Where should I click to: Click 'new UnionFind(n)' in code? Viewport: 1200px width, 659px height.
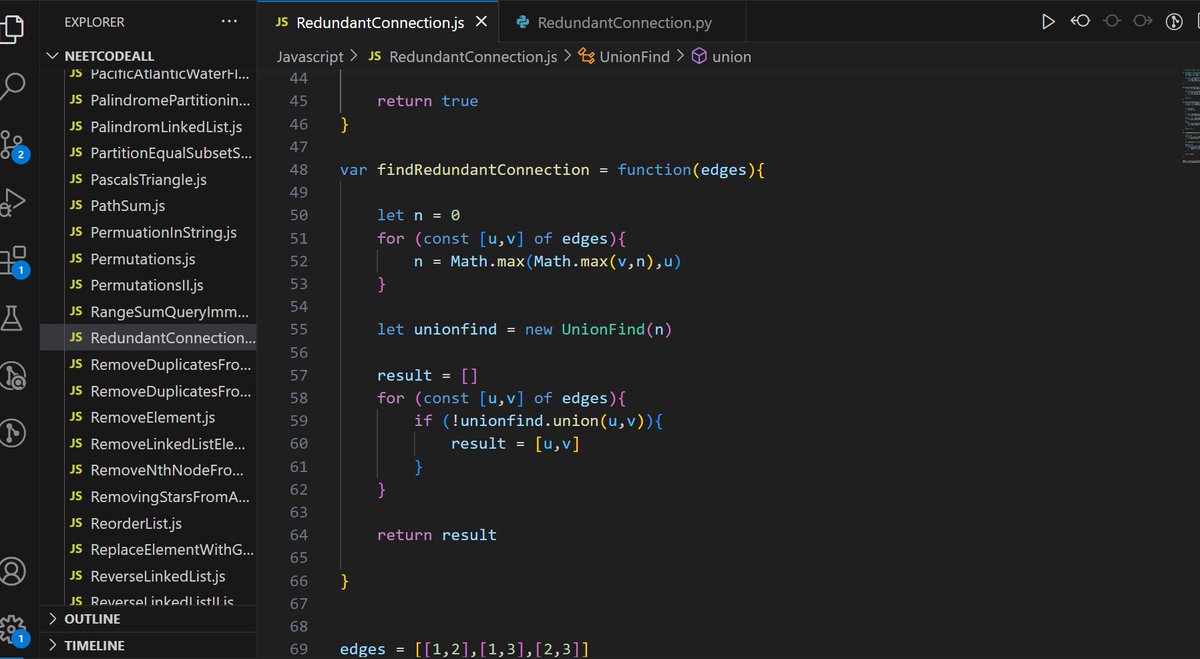(x=599, y=329)
